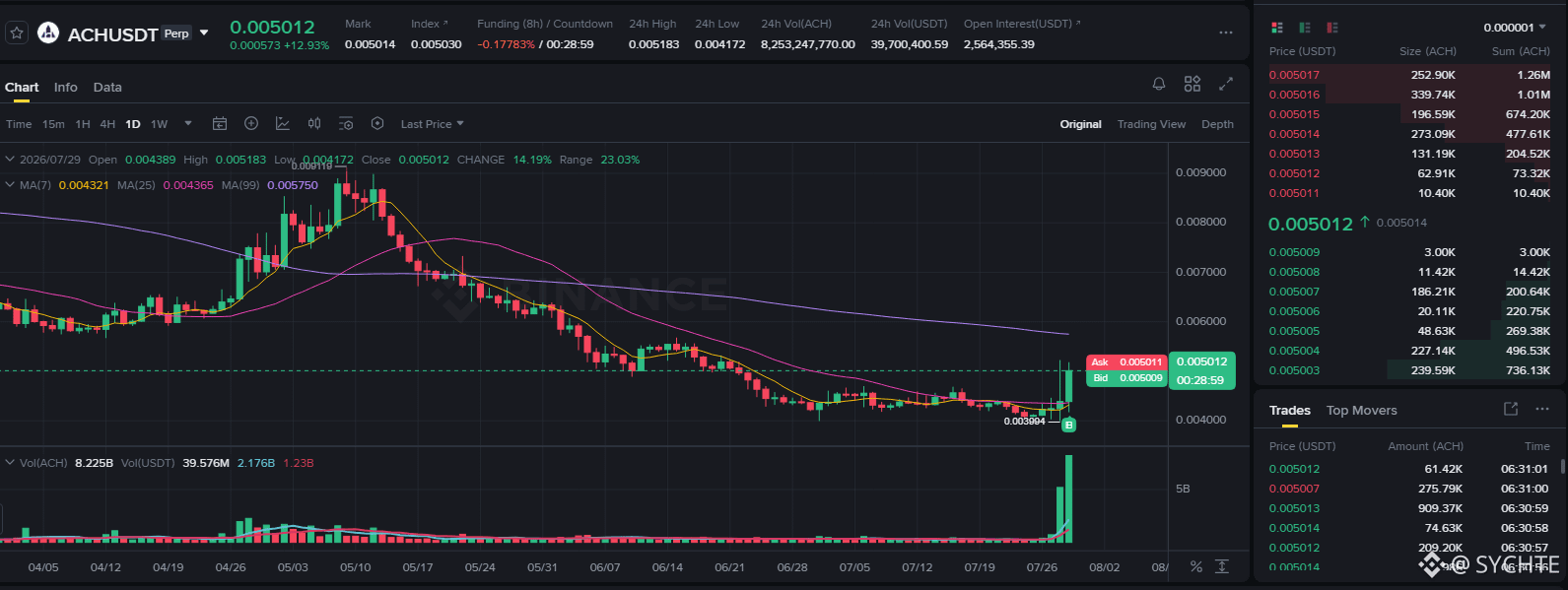This screenshot has width=1568, height=590.
Task: Click the auto-fit scale icon beside percent
Action: click(x=1222, y=566)
